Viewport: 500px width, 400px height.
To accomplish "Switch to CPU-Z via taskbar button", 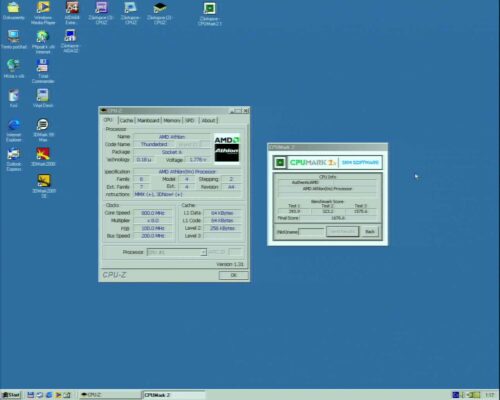I will [x=110, y=395].
